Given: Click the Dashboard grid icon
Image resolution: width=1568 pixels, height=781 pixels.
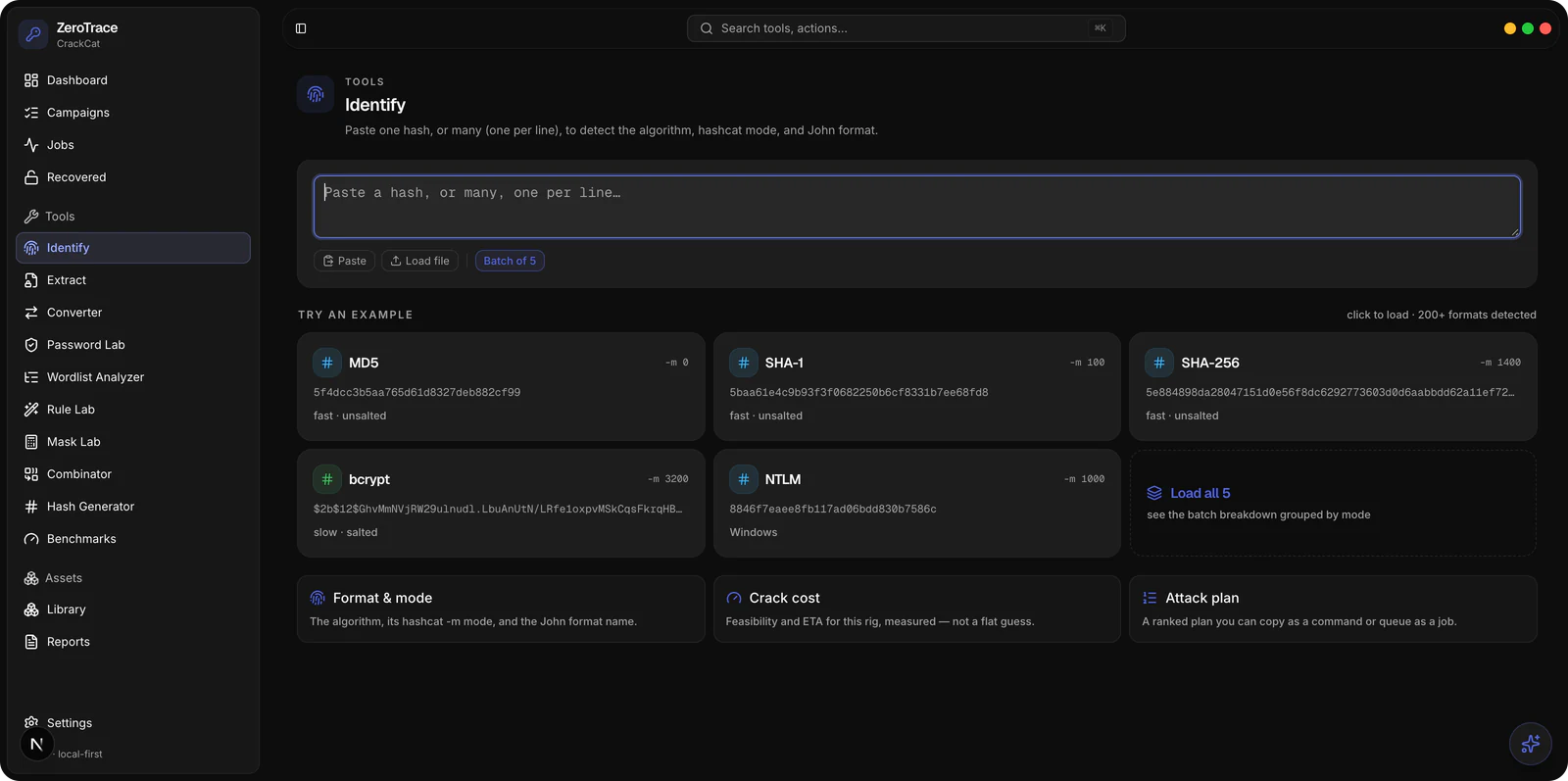Looking at the screenshot, I should 31,80.
